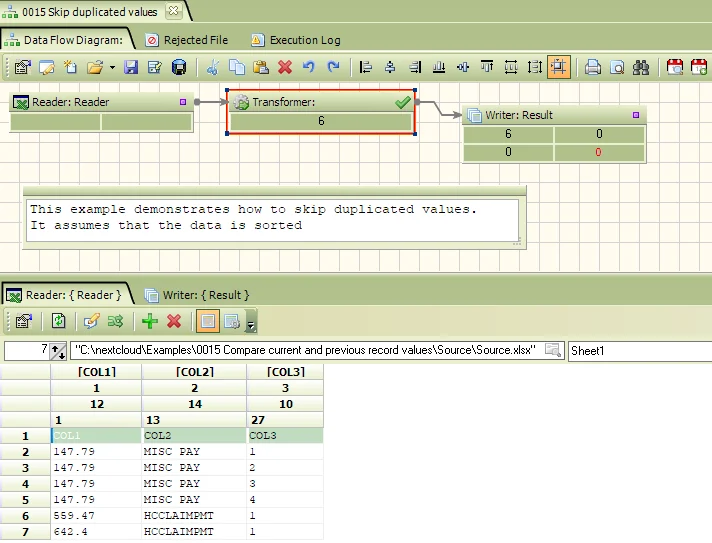Copy selection using the copy icon
Image resolution: width=712 pixels, height=543 pixels.
[x=237, y=68]
